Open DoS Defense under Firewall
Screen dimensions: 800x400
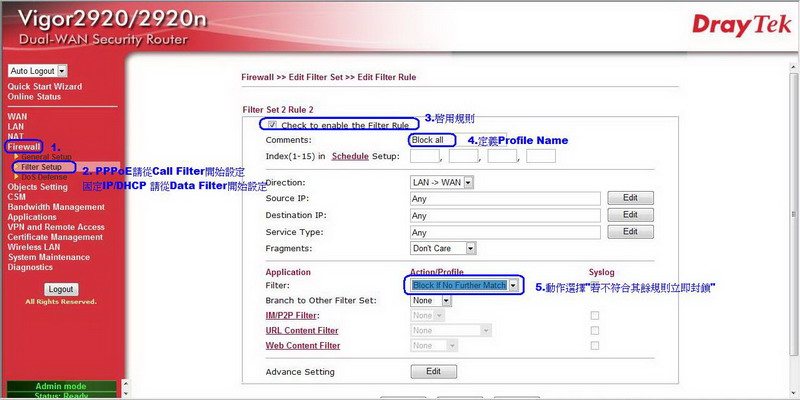pyautogui.click(x=44, y=177)
